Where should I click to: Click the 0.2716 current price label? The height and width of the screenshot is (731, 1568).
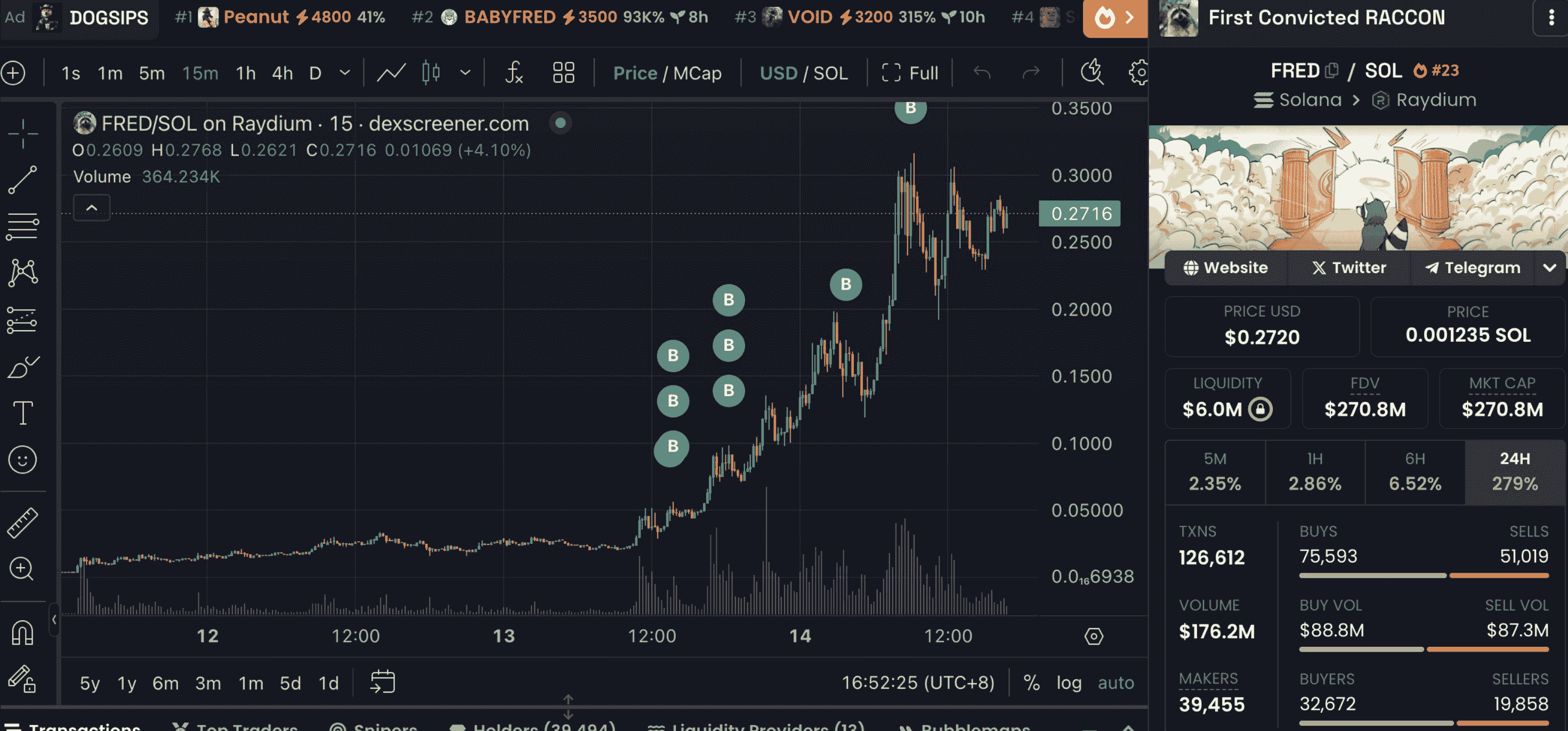click(x=1080, y=214)
